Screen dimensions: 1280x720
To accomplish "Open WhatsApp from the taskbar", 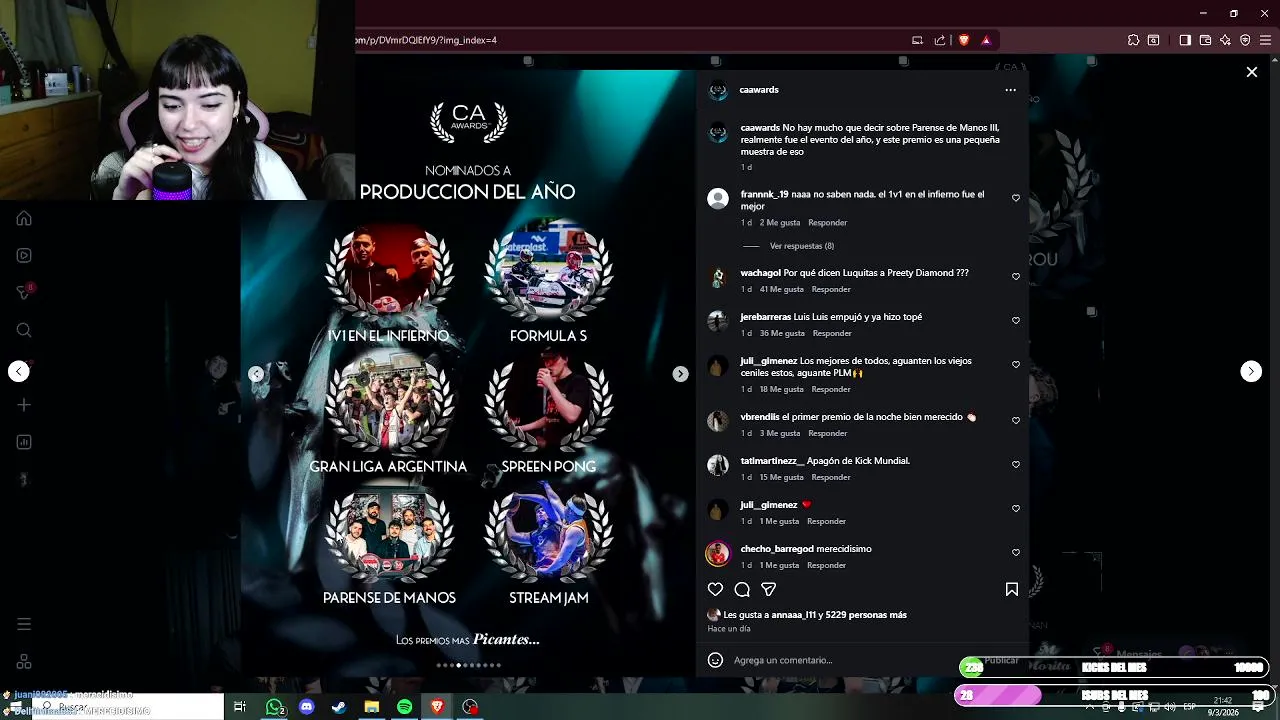I will point(274,707).
